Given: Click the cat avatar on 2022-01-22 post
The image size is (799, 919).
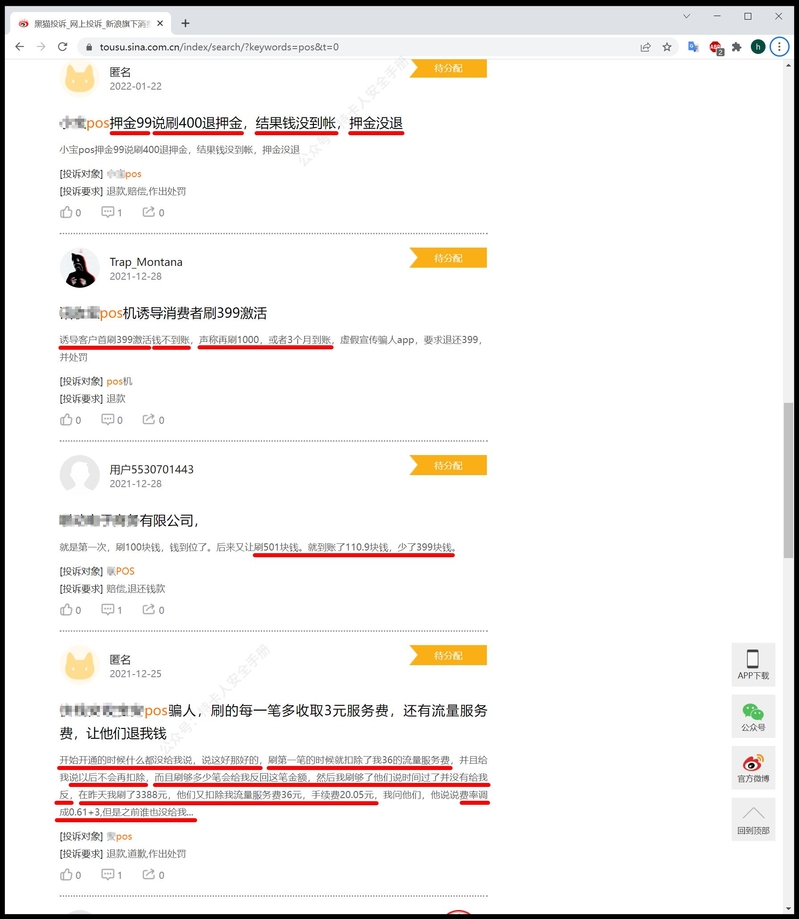Looking at the screenshot, I should 80,78.
